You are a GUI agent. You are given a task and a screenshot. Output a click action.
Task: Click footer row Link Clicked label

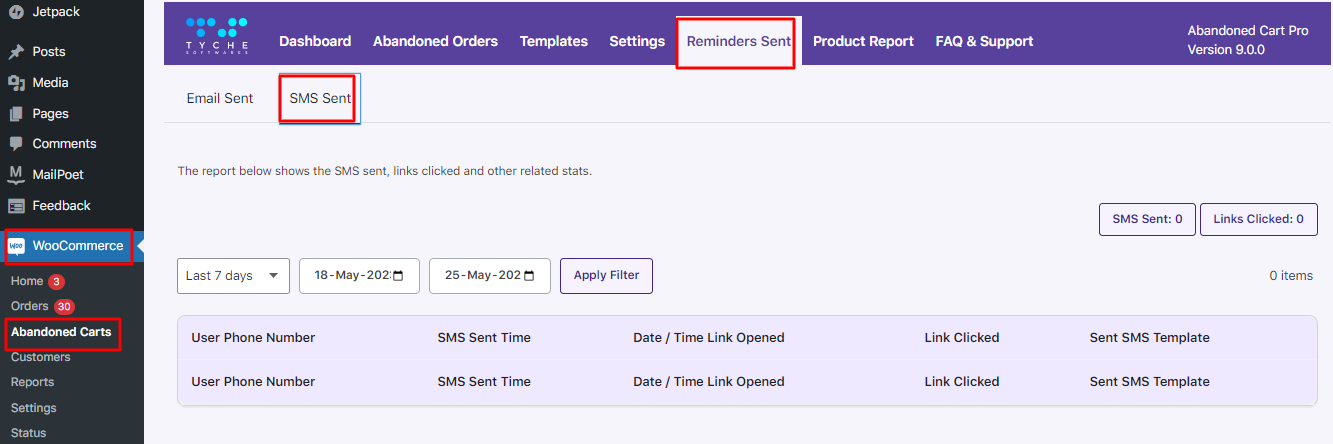click(x=962, y=381)
